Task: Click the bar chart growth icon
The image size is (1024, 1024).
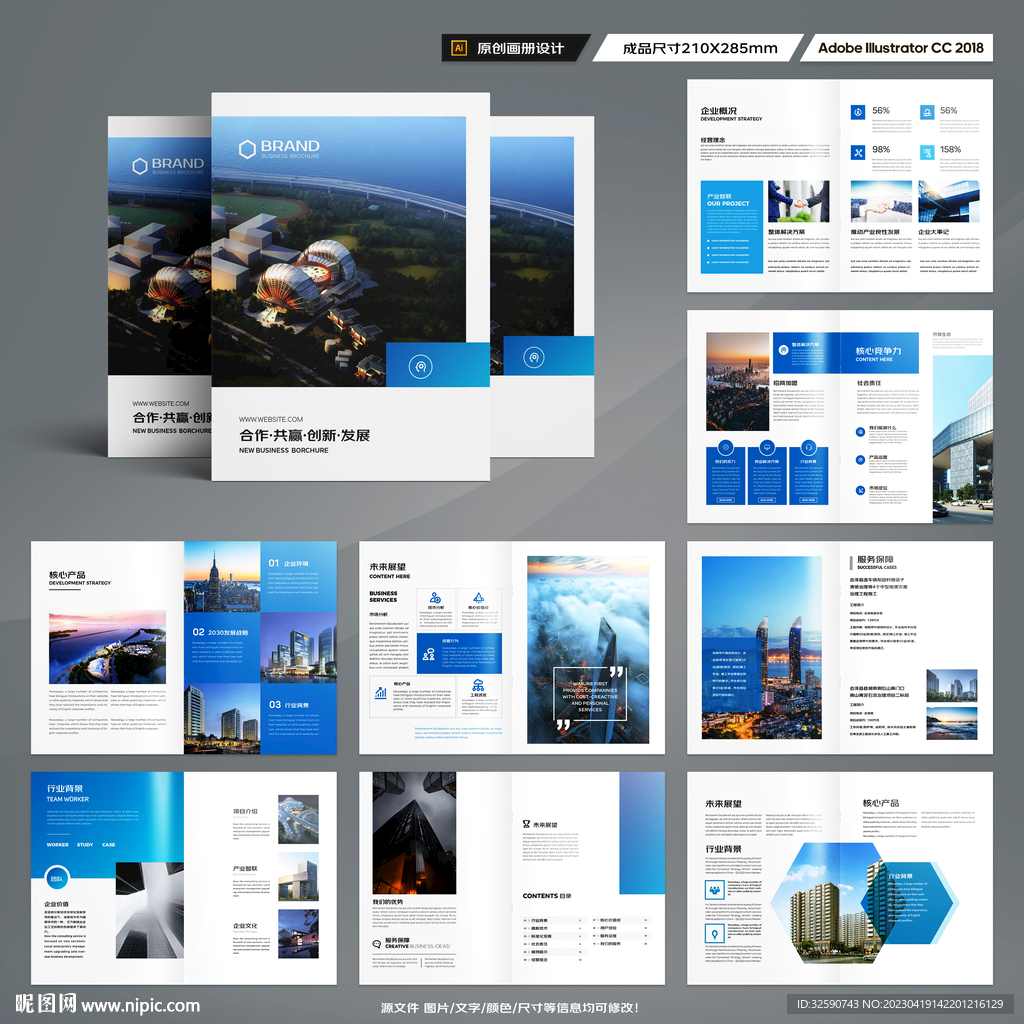Action: (x=381, y=693)
